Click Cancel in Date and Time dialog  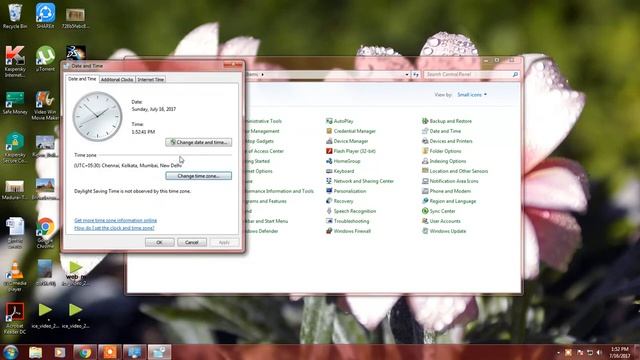192,242
